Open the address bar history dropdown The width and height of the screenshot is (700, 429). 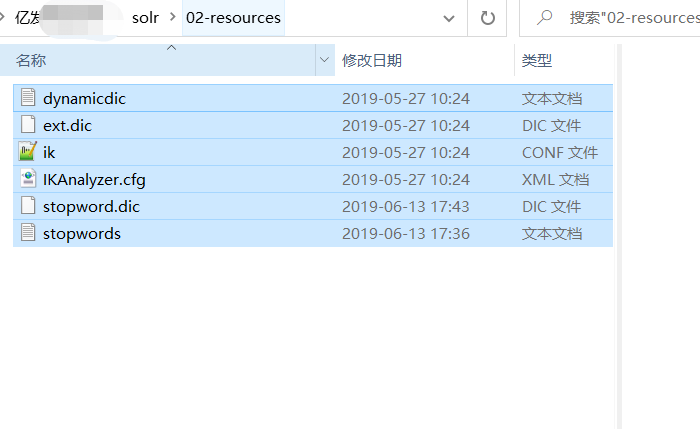coord(449,18)
